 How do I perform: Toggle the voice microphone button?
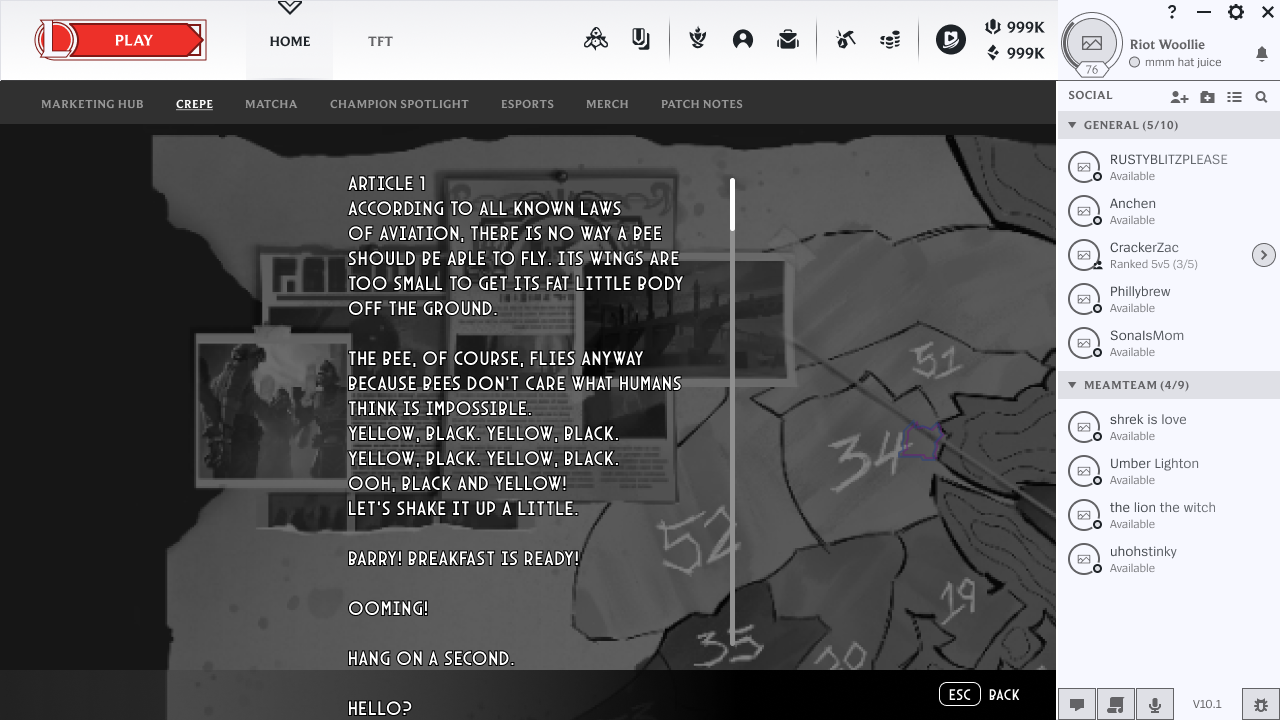tap(1155, 704)
